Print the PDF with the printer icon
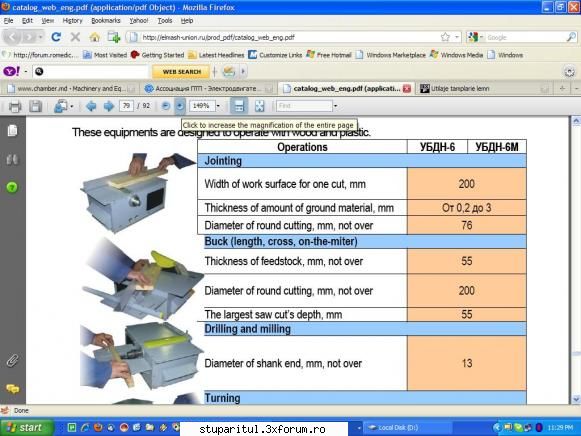 (x=15, y=107)
